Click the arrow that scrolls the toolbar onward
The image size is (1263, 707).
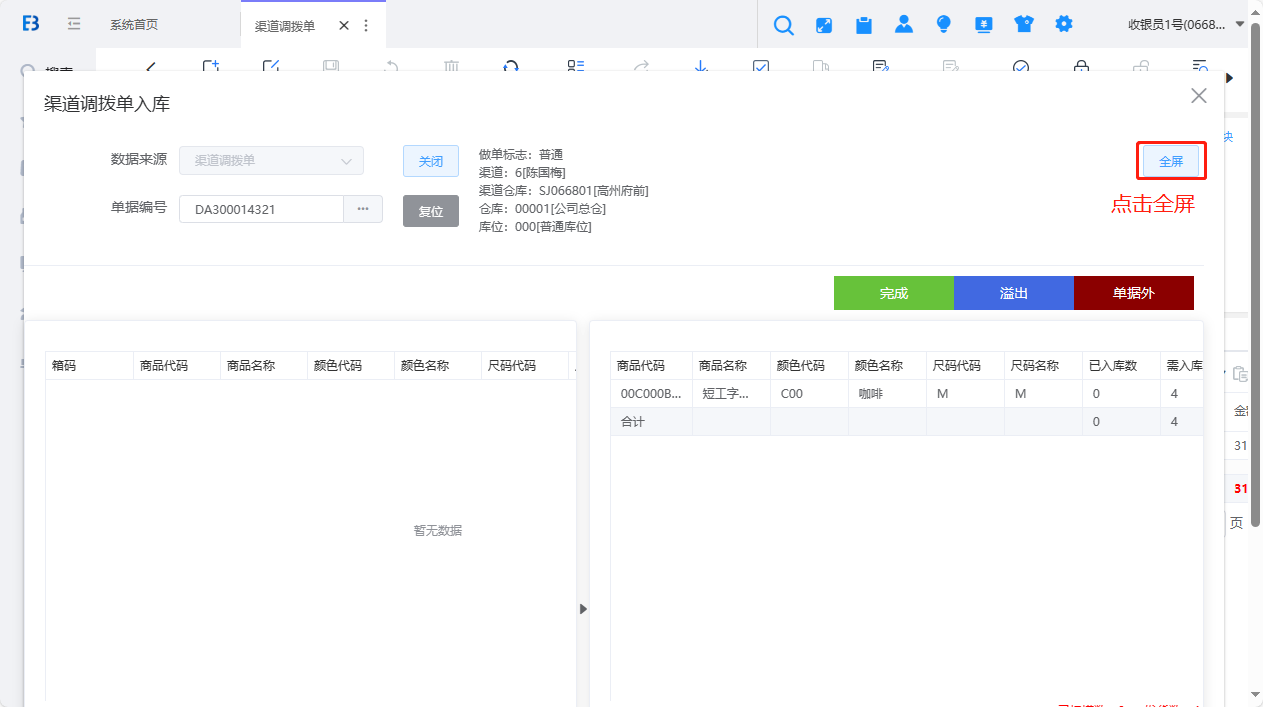pyautogui.click(x=1230, y=77)
